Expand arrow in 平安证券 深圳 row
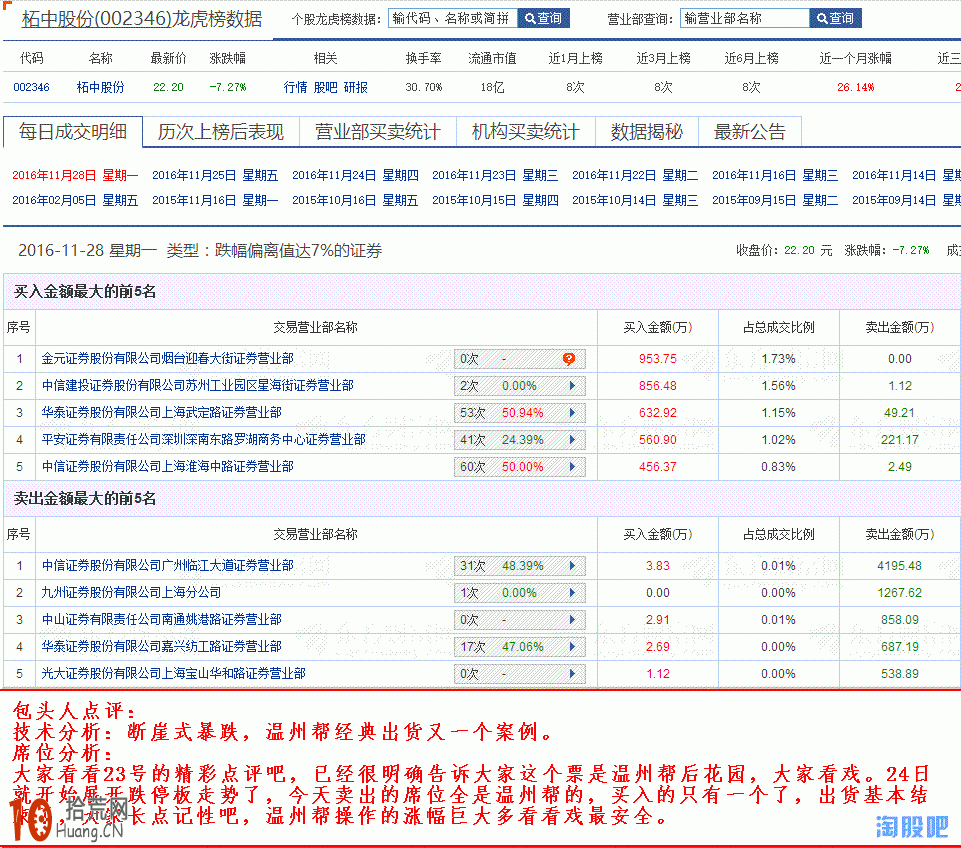This screenshot has width=961, height=848. (x=572, y=440)
